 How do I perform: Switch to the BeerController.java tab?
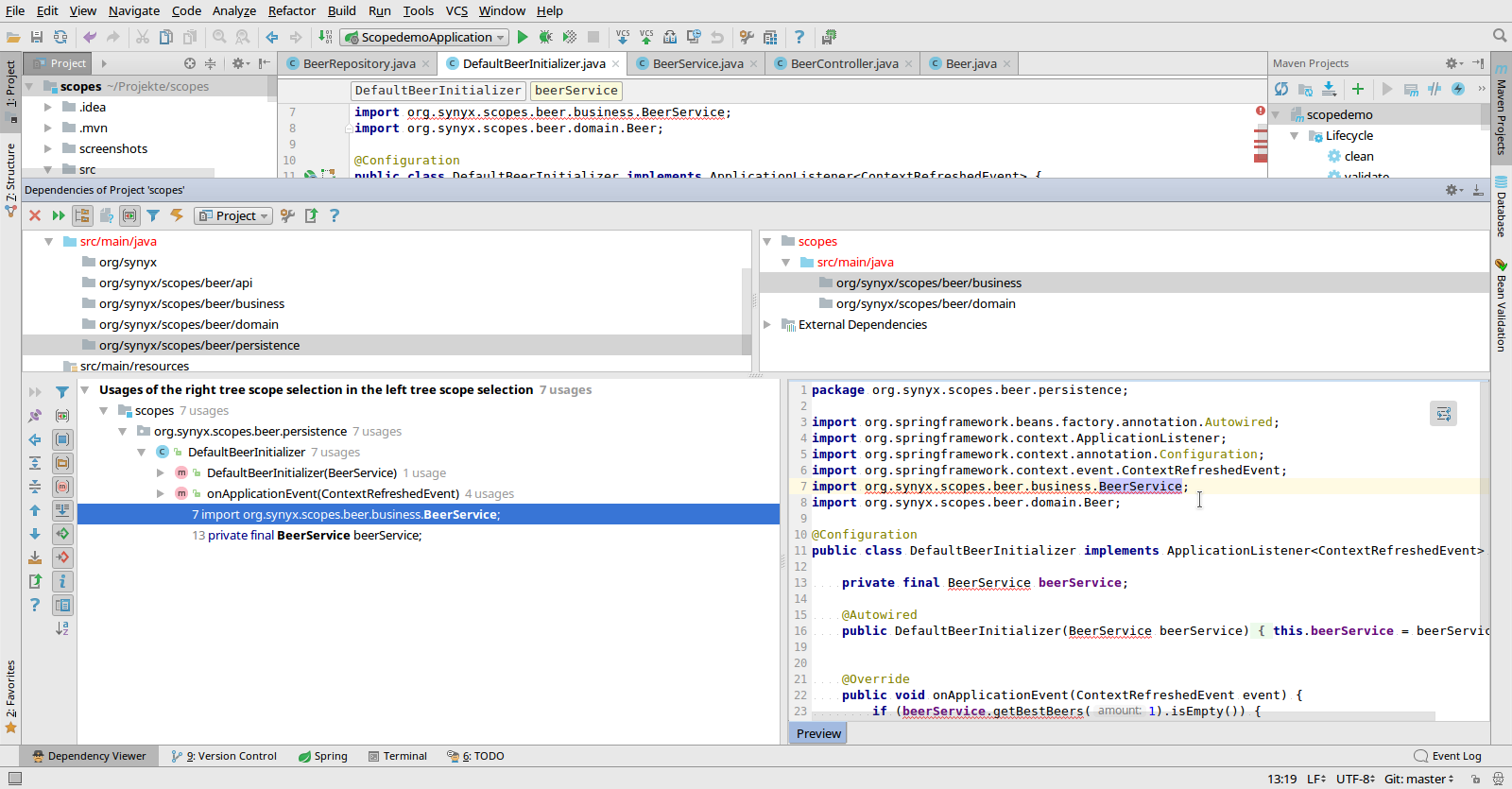[844, 63]
